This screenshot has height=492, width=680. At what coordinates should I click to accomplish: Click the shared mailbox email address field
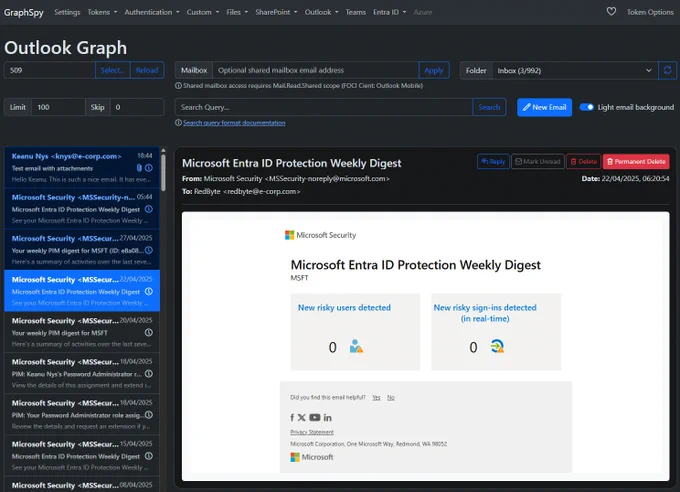(316, 70)
